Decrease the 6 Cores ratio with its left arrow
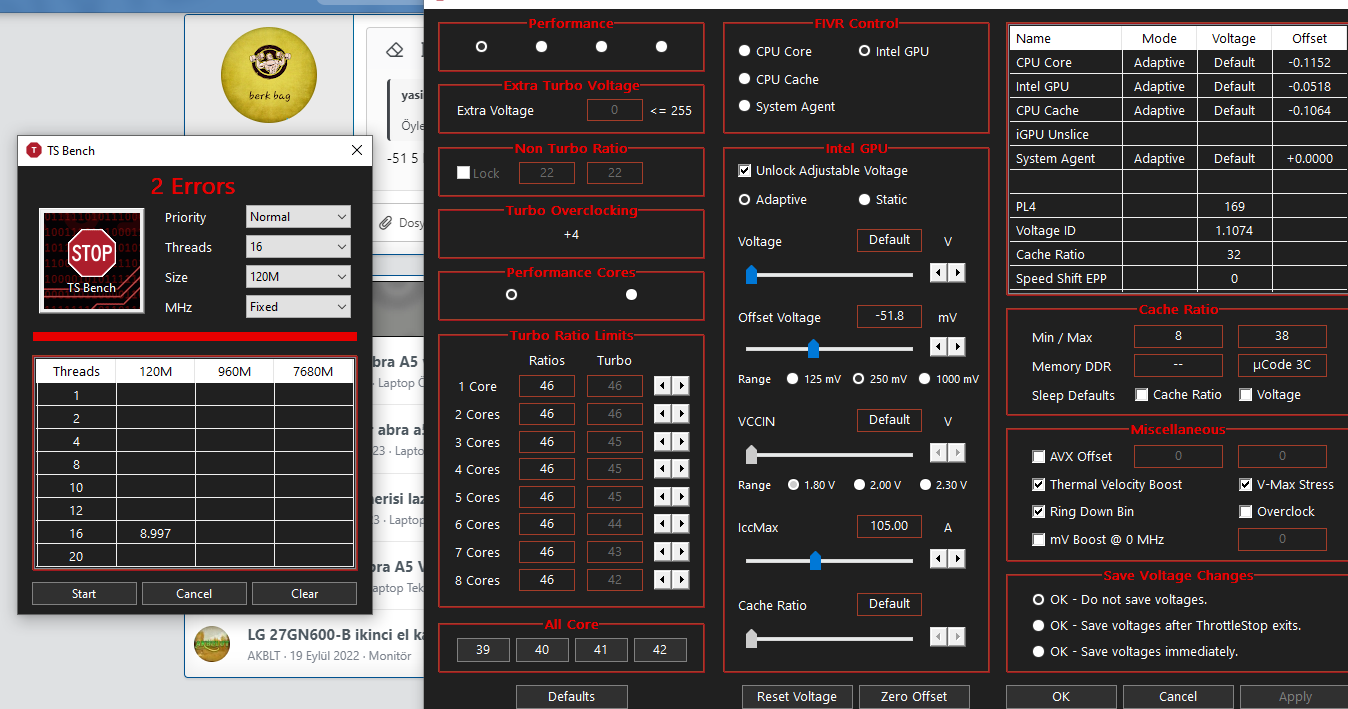This screenshot has height=709, width=1348. tap(662, 524)
